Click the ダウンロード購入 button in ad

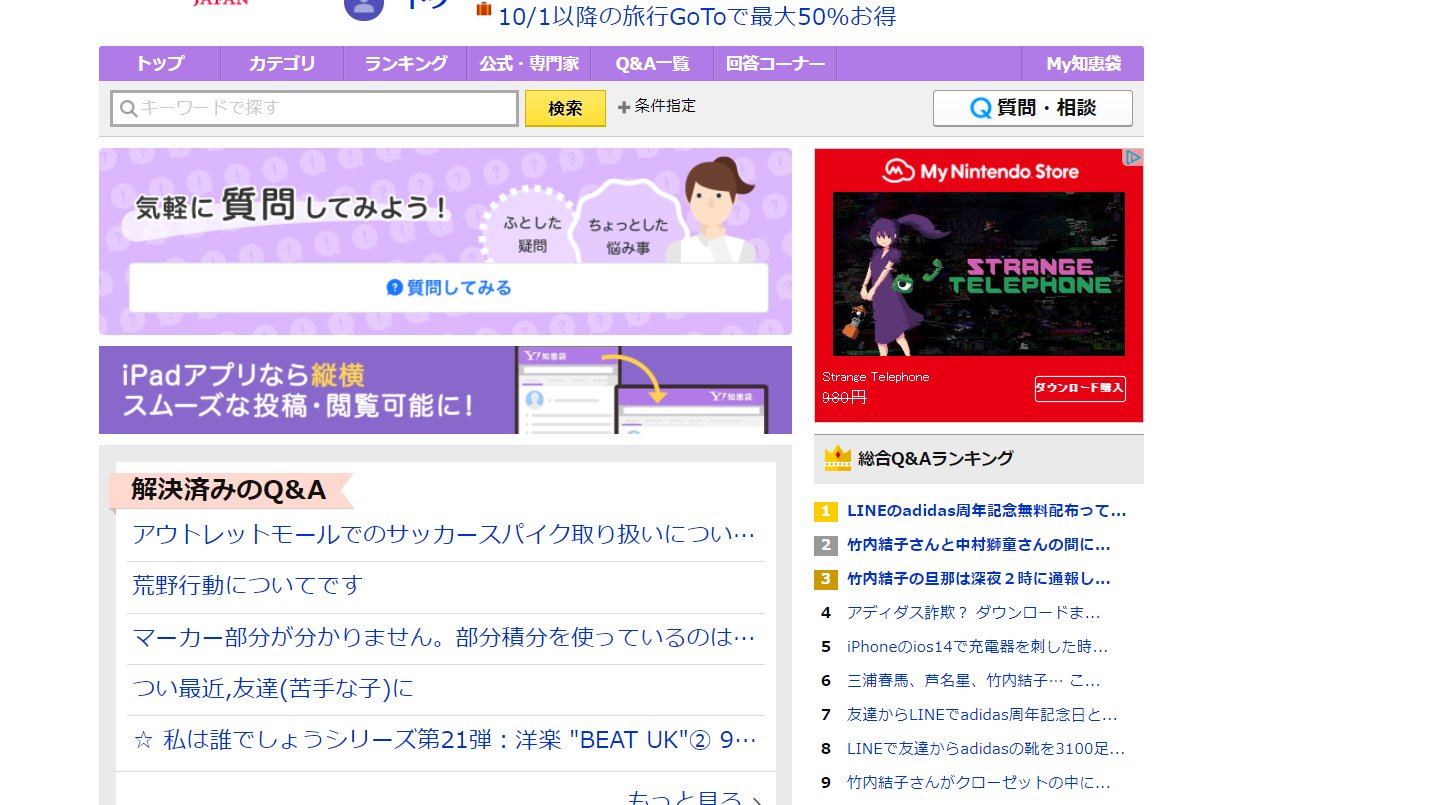tap(1080, 388)
